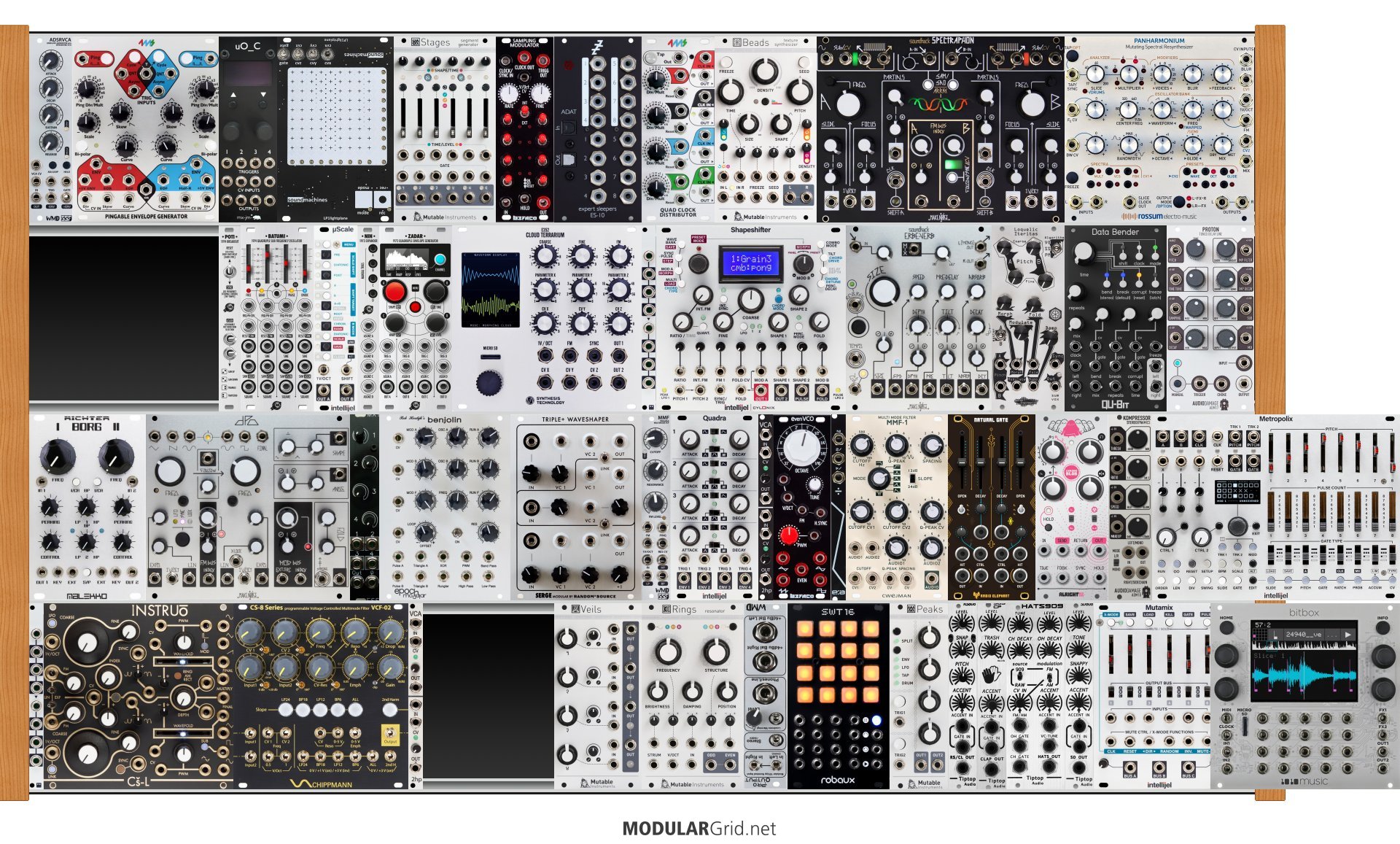Select the intellijel Quadra module
The width and height of the screenshot is (1400, 844).
pyautogui.click(x=715, y=507)
